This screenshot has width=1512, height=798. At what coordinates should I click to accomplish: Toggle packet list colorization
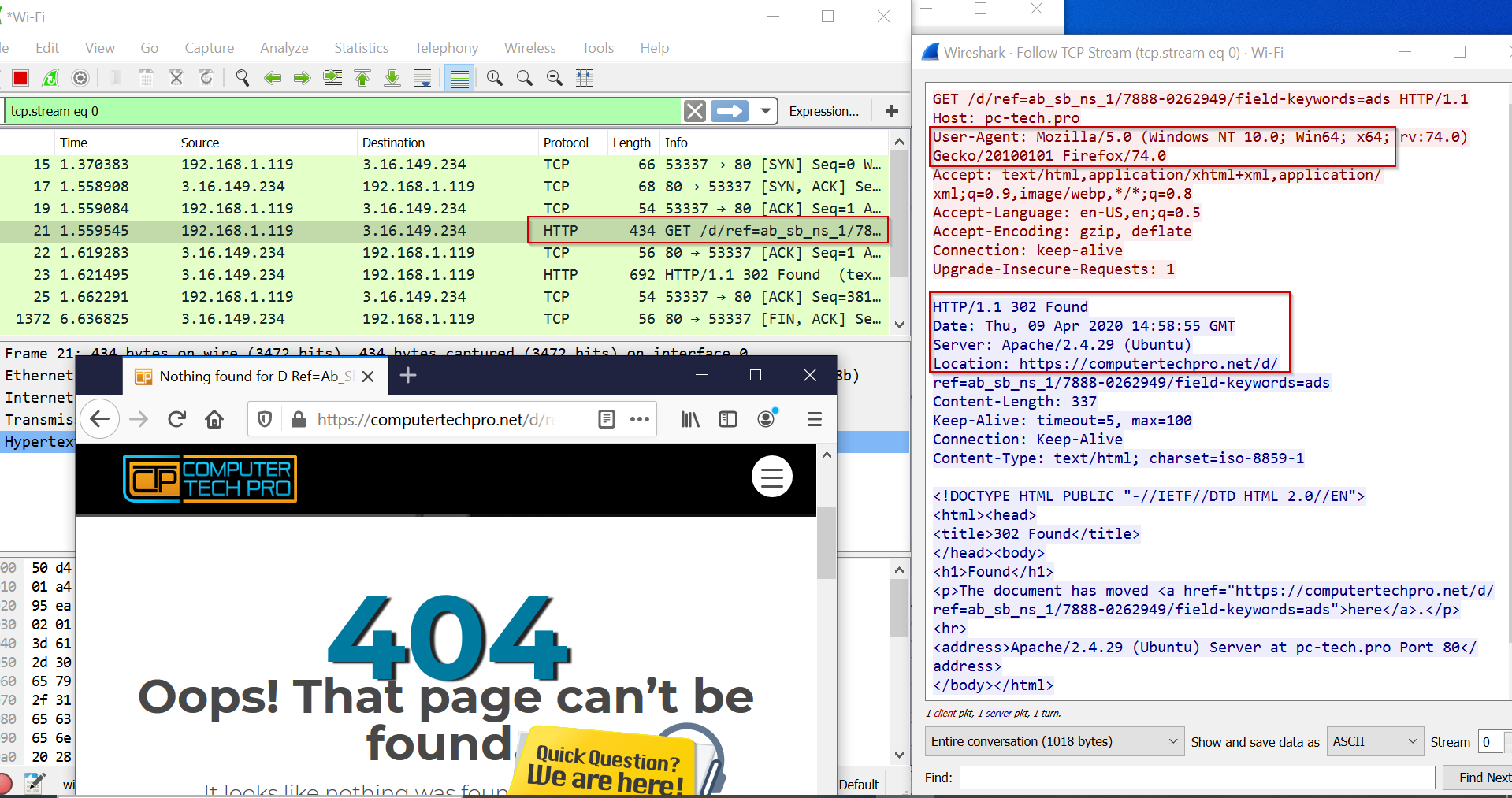459,78
